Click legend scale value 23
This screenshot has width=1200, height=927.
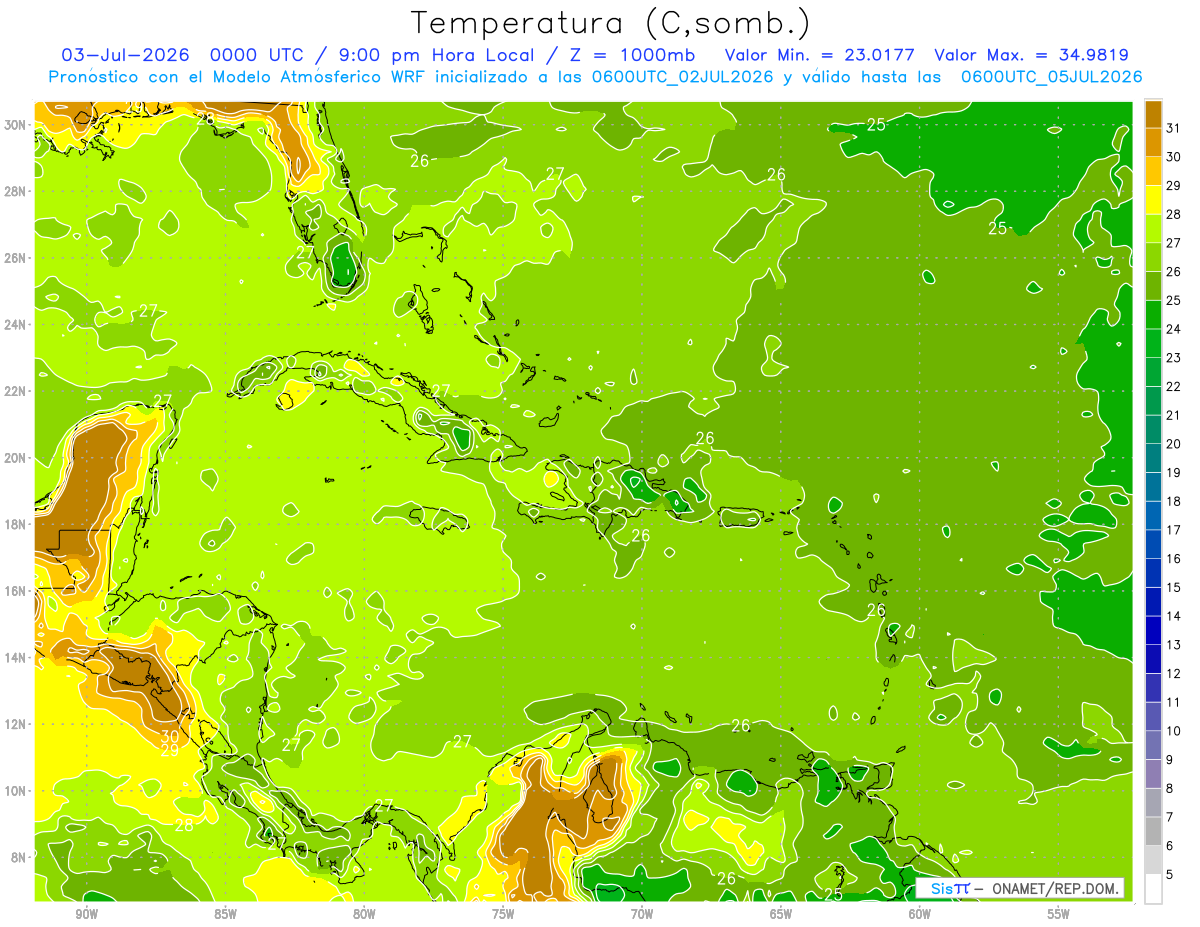tap(1173, 358)
